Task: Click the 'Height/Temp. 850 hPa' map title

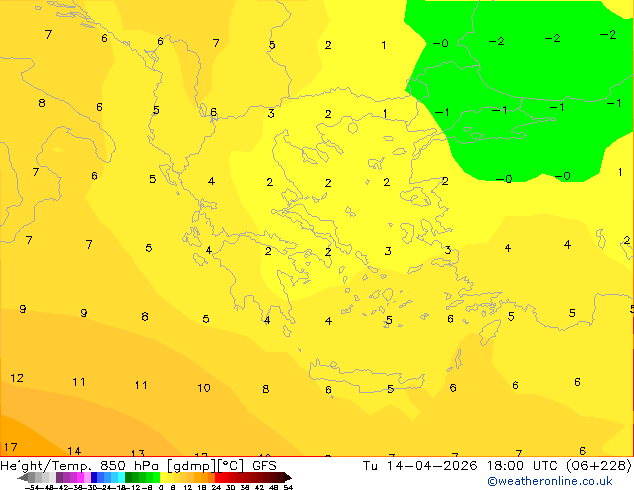Action: 79,466
